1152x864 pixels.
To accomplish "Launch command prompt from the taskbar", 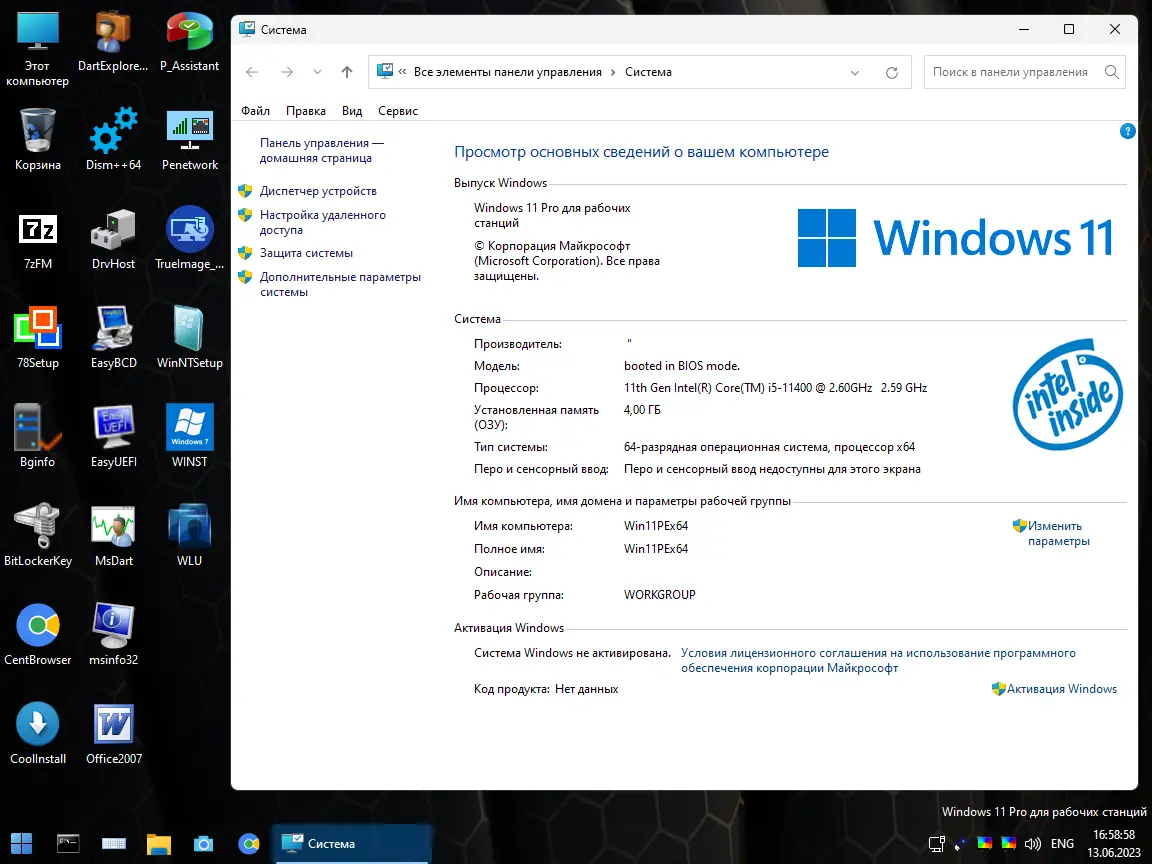I will [x=68, y=843].
